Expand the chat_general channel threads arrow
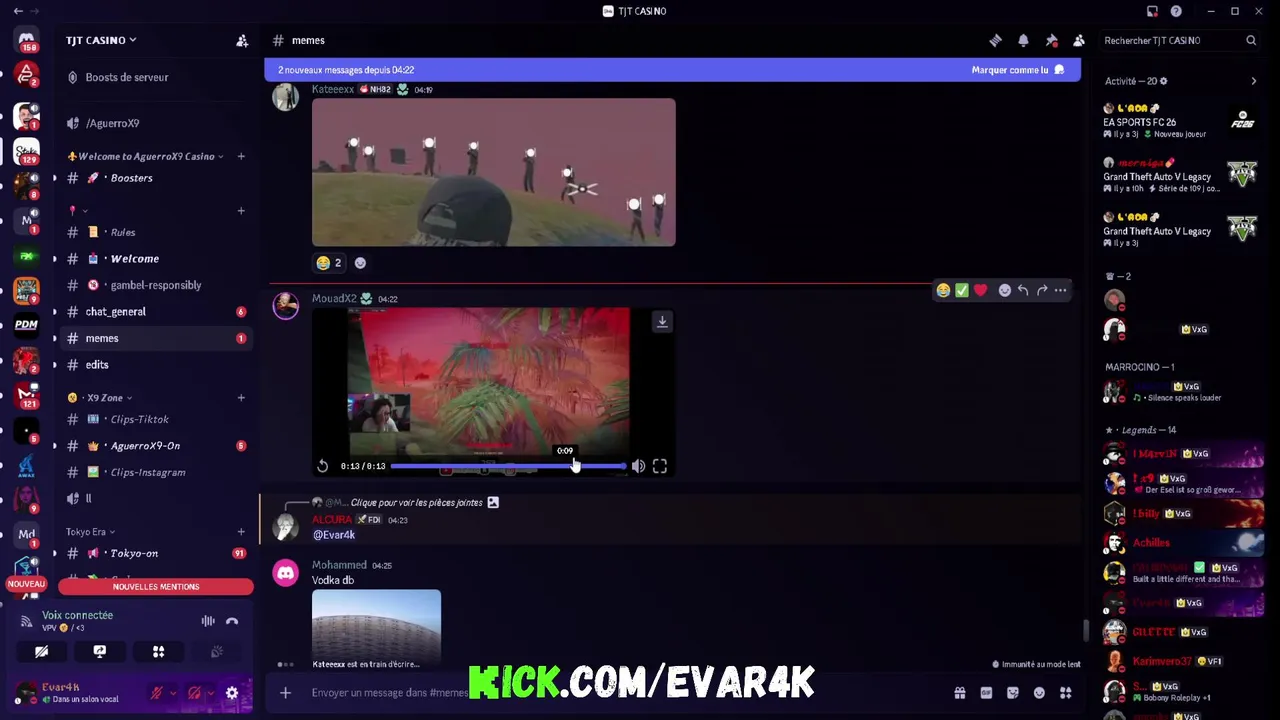The height and width of the screenshot is (720, 1280). pyautogui.click(x=54, y=312)
